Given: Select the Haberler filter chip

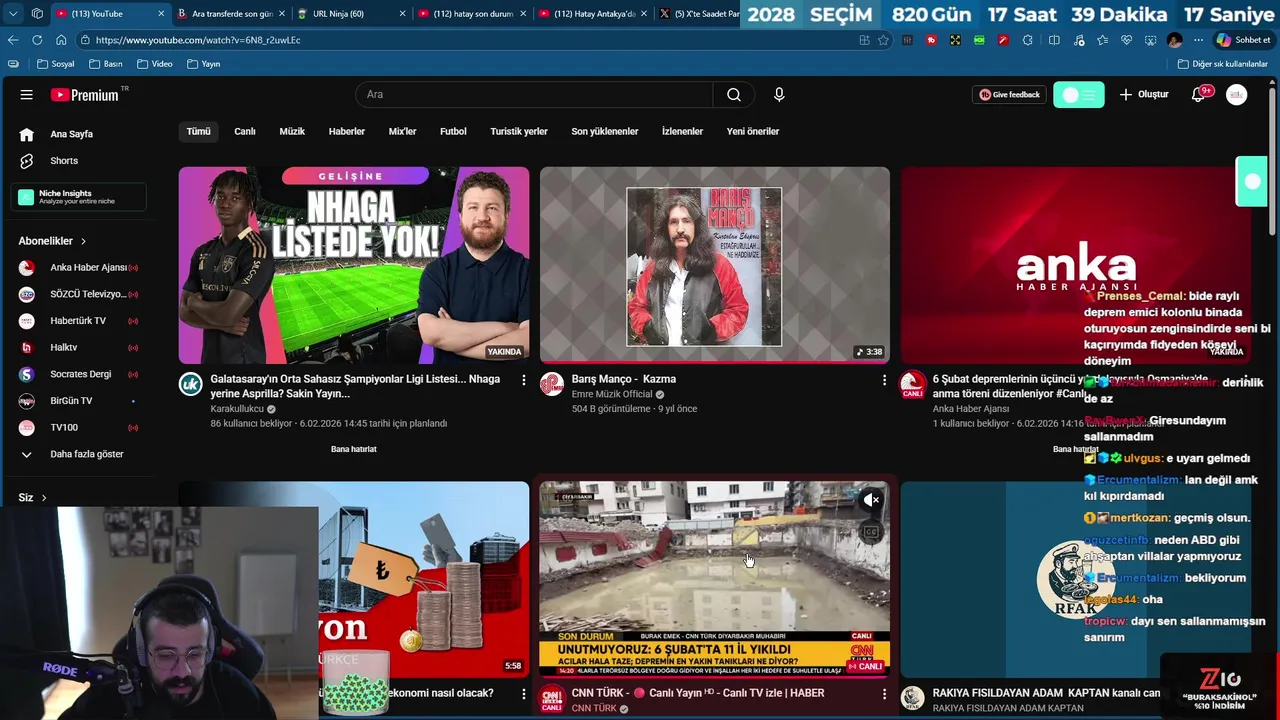Looking at the screenshot, I should (347, 131).
